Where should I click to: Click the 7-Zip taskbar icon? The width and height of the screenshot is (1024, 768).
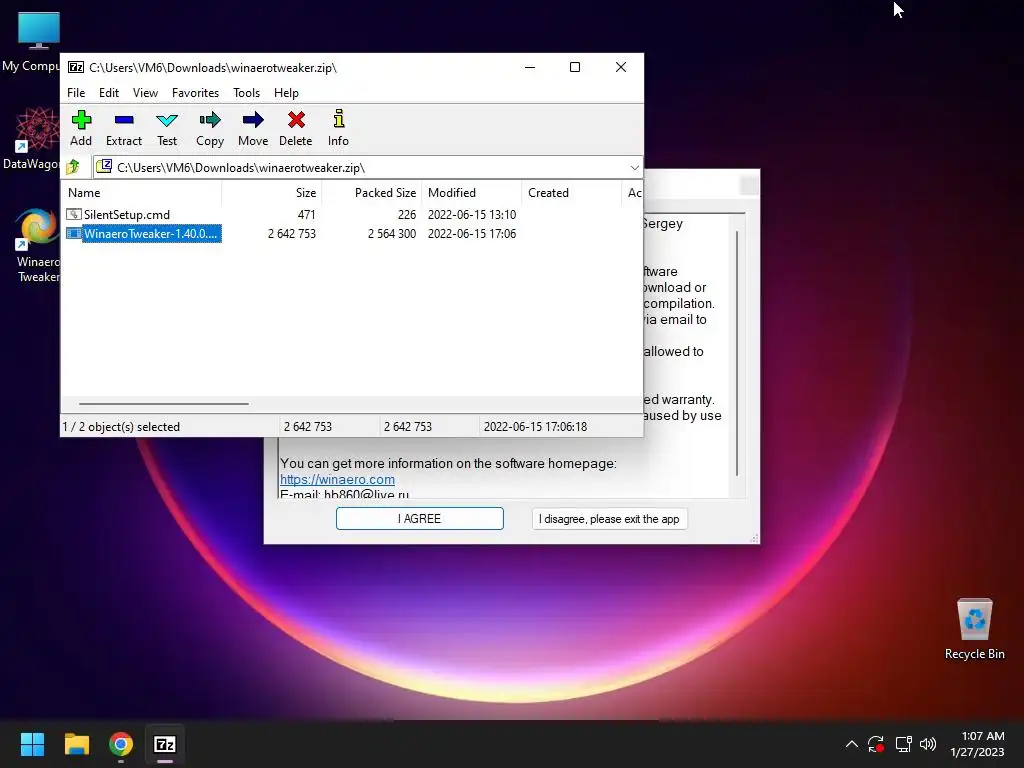pos(165,744)
